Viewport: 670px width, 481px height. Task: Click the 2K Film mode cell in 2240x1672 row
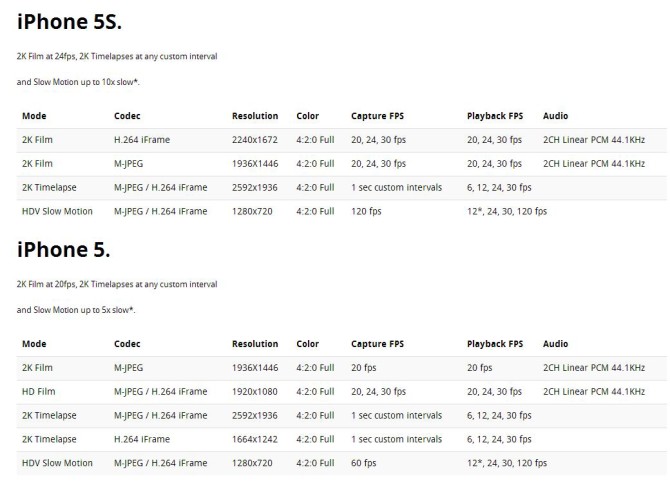click(37, 140)
